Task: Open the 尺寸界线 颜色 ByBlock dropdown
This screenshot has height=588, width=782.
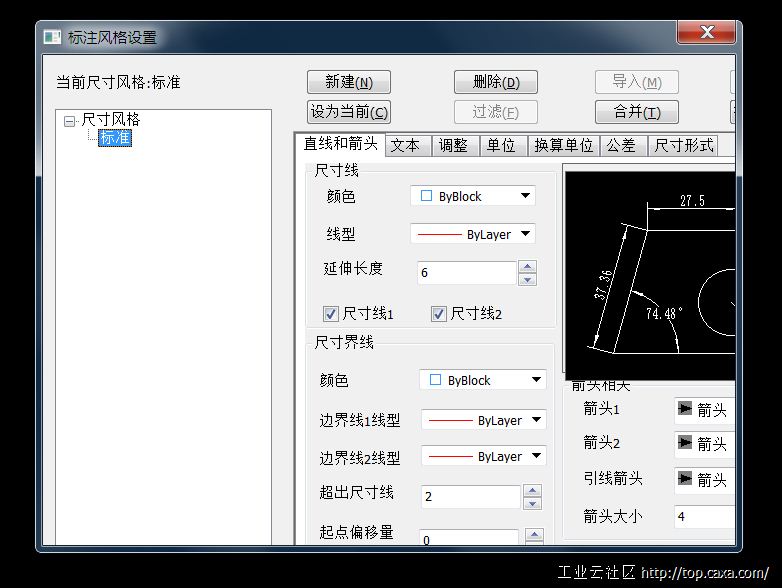Action: click(x=483, y=380)
